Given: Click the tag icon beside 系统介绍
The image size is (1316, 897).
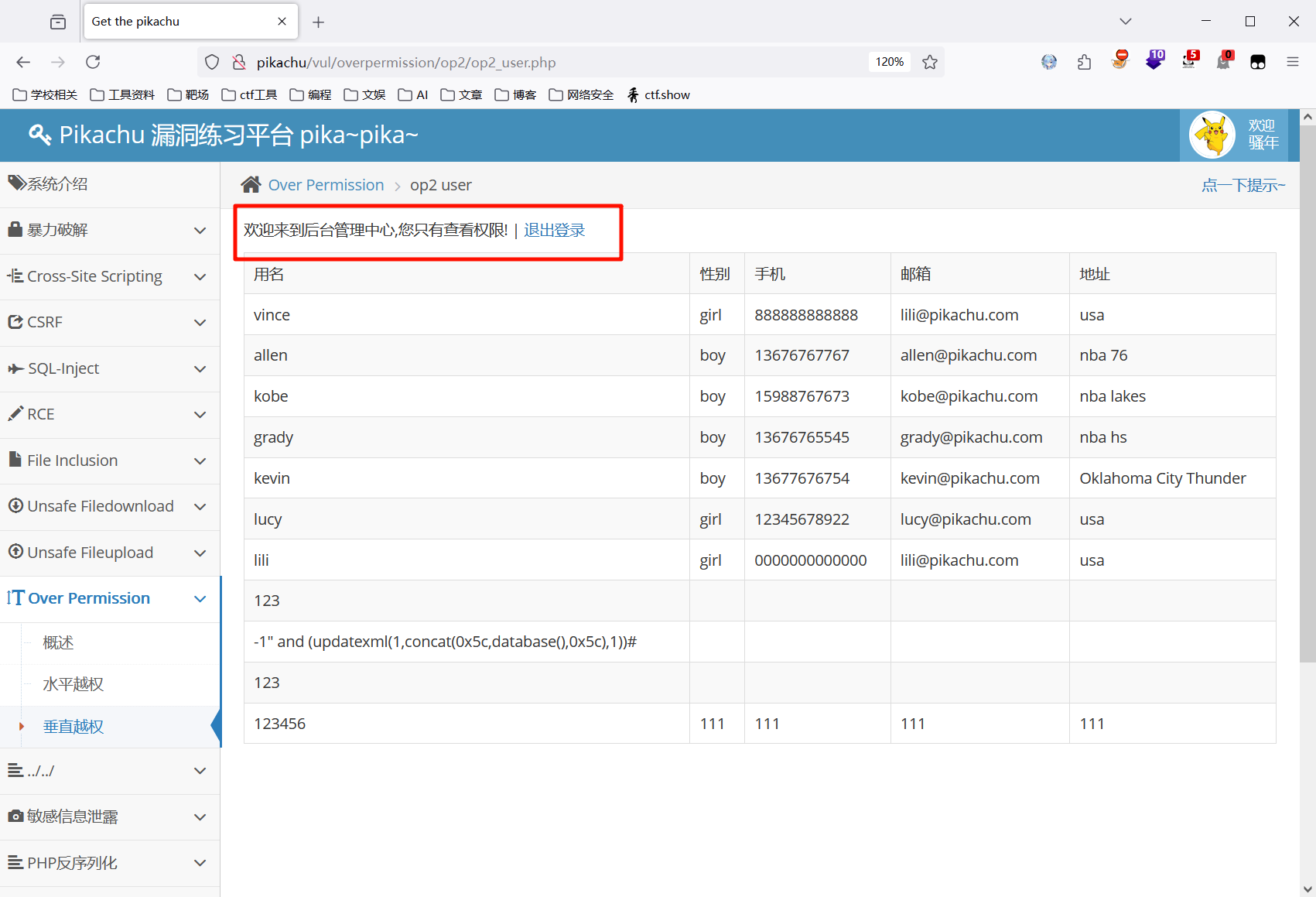Looking at the screenshot, I should pos(16,183).
